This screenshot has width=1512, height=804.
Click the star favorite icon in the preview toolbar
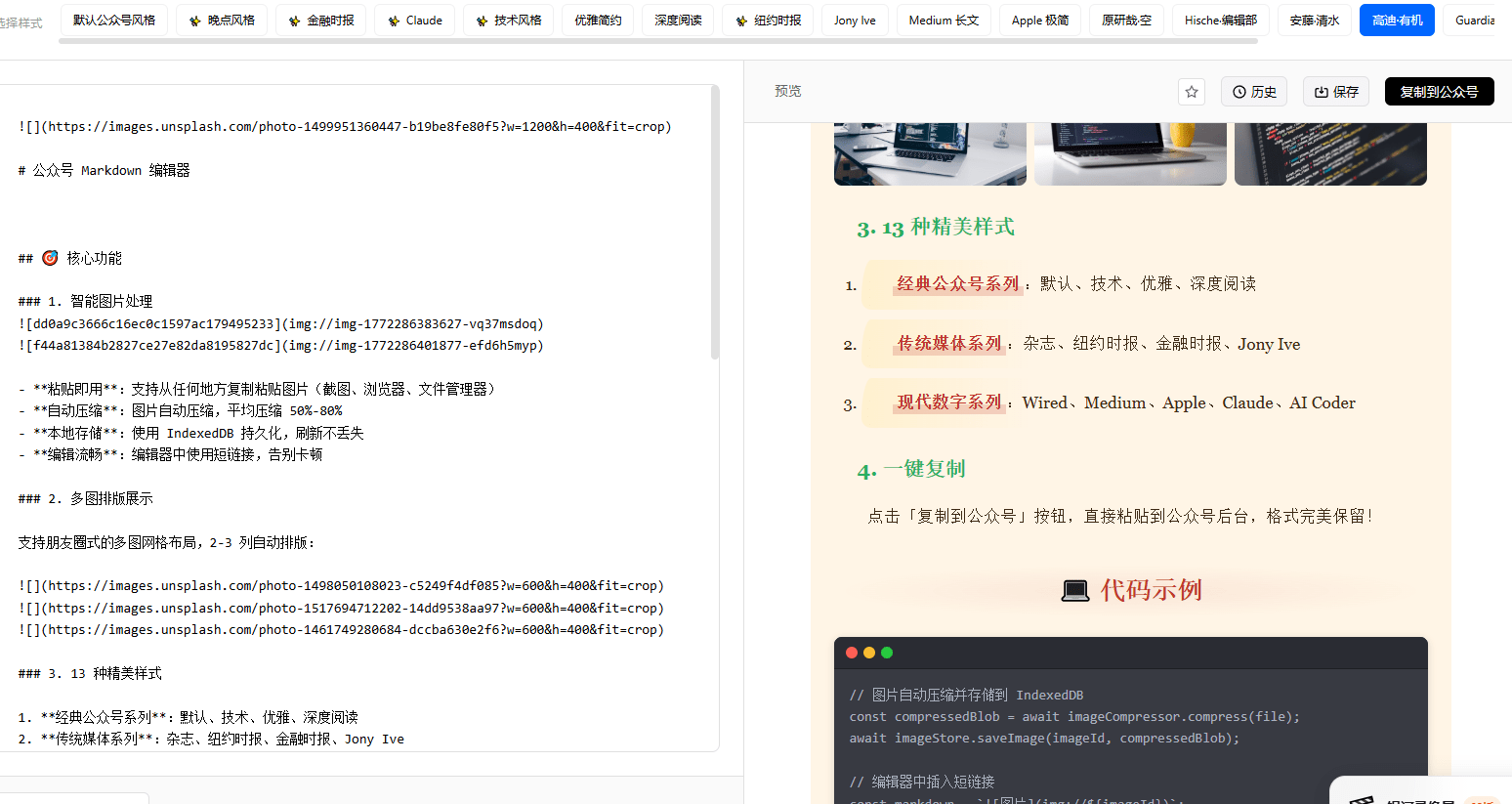point(1192,91)
